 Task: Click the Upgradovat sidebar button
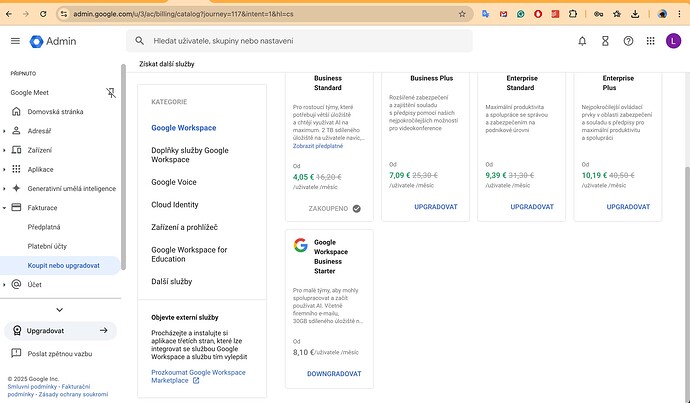tap(60, 331)
